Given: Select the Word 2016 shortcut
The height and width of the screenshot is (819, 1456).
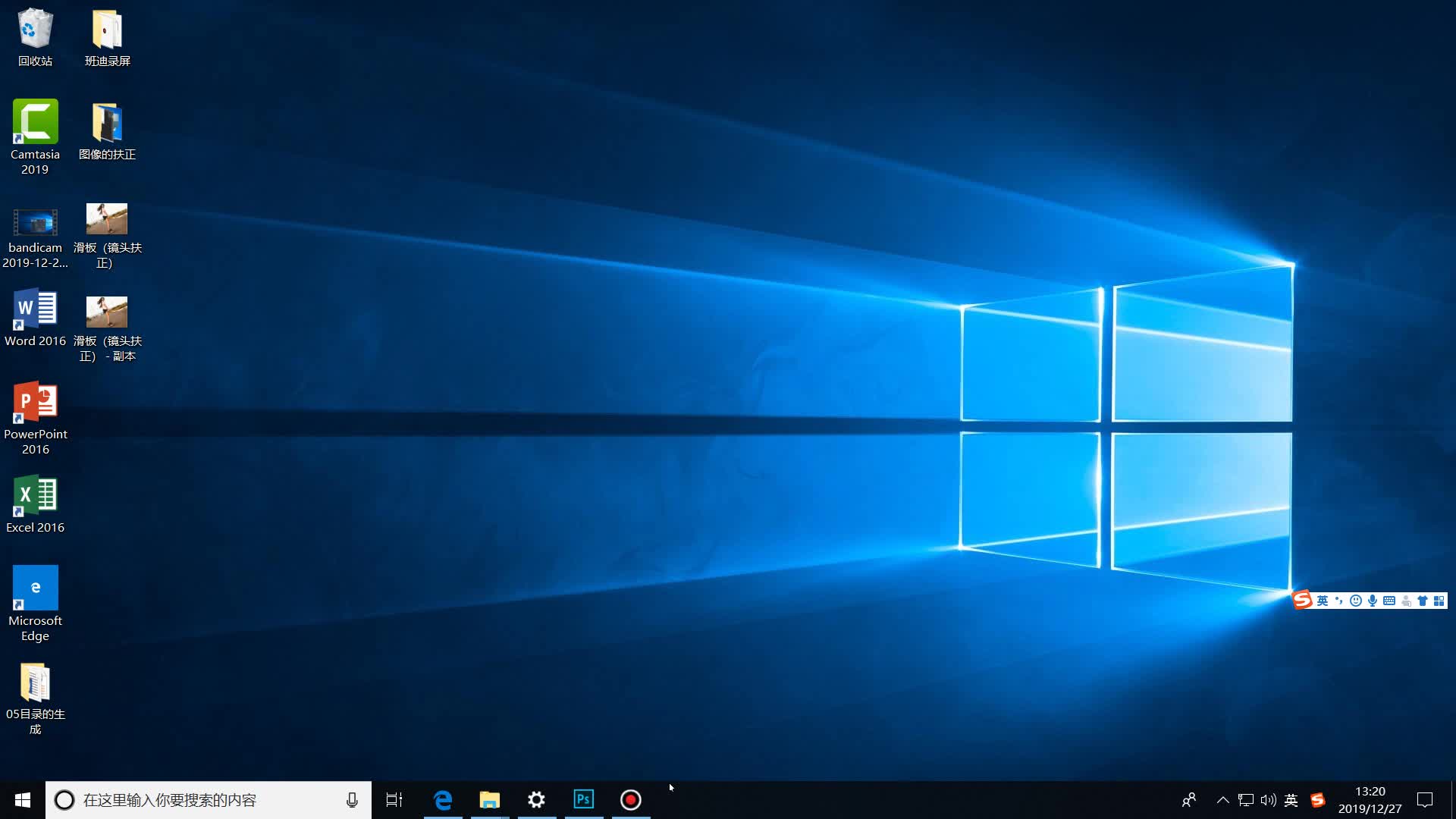Looking at the screenshot, I should (35, 318).
